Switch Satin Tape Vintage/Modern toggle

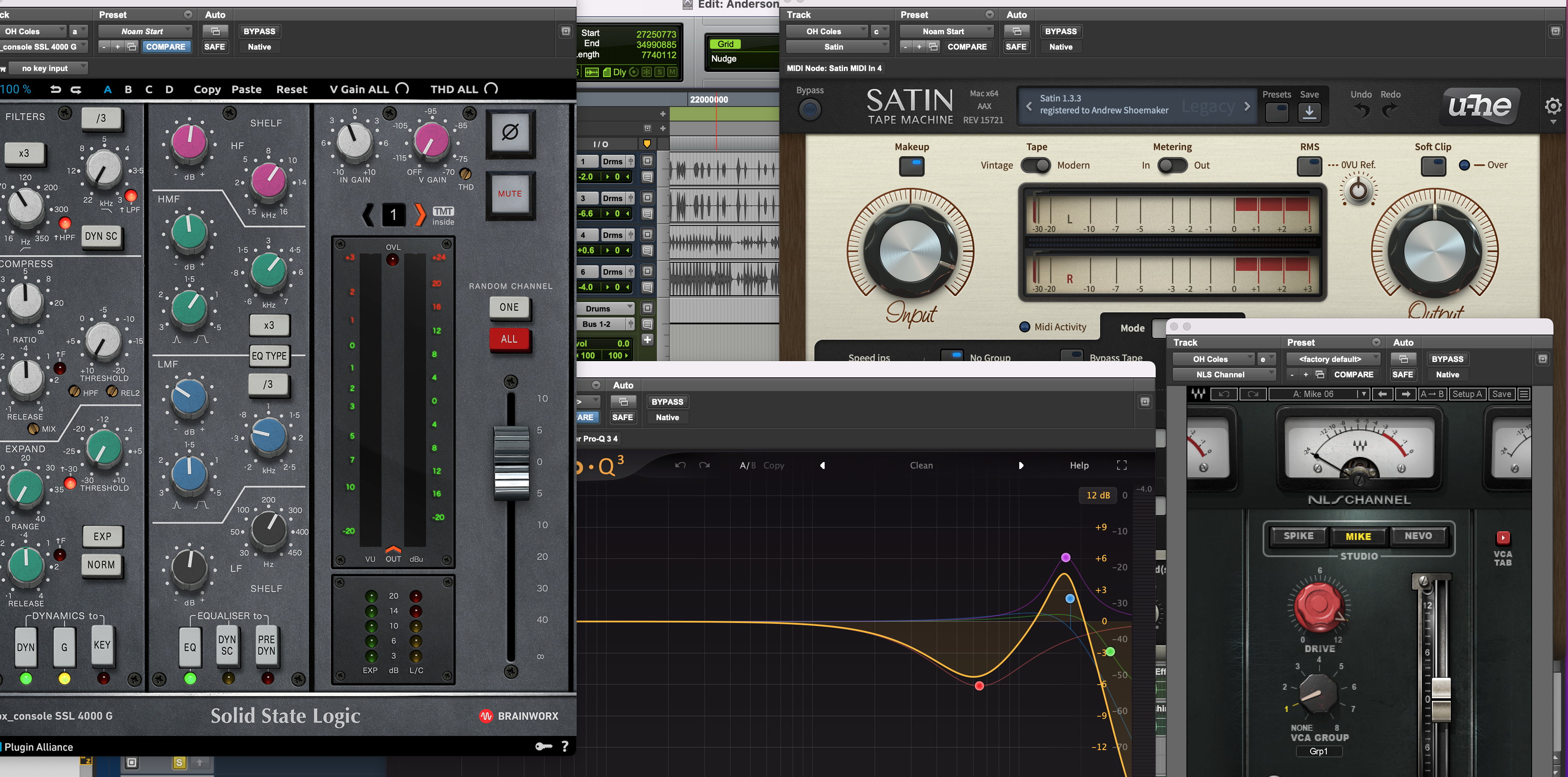[x=1035, y=165]
